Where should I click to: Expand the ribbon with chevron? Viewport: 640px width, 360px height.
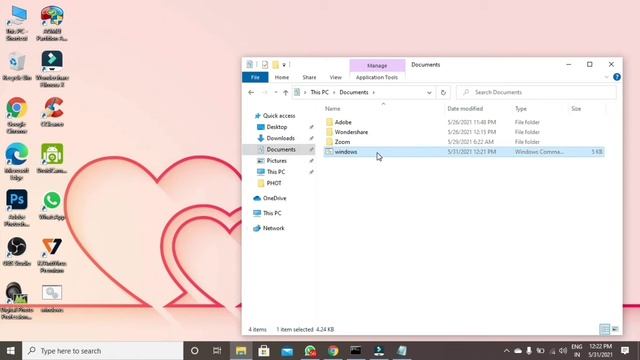[x=606, y=77]
